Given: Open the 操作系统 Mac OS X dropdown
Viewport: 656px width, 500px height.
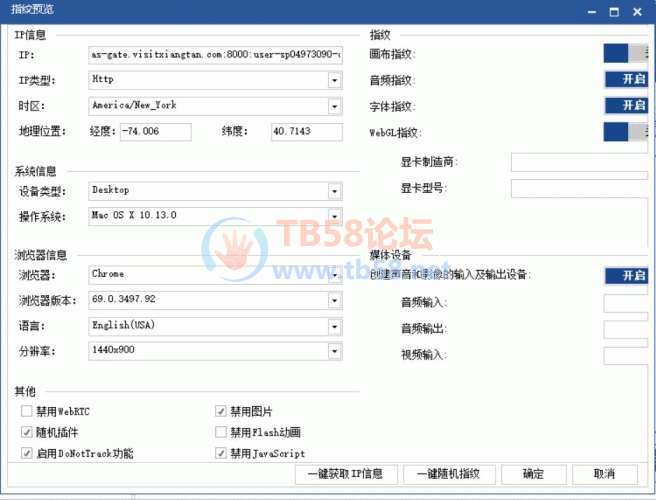Looking at the screenshot, I should 334,216.
